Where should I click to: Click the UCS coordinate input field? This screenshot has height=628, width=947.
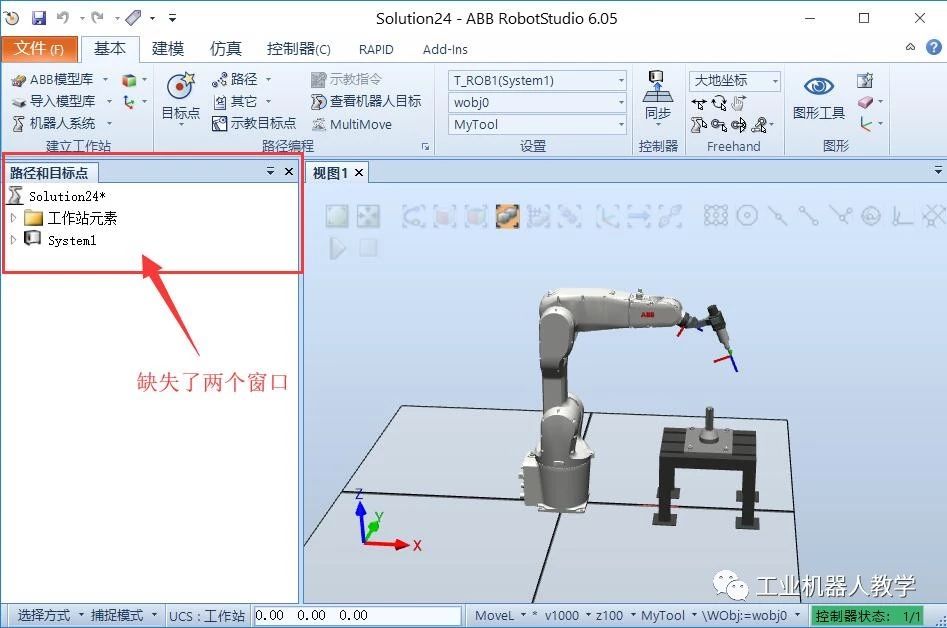coord(358,615)
